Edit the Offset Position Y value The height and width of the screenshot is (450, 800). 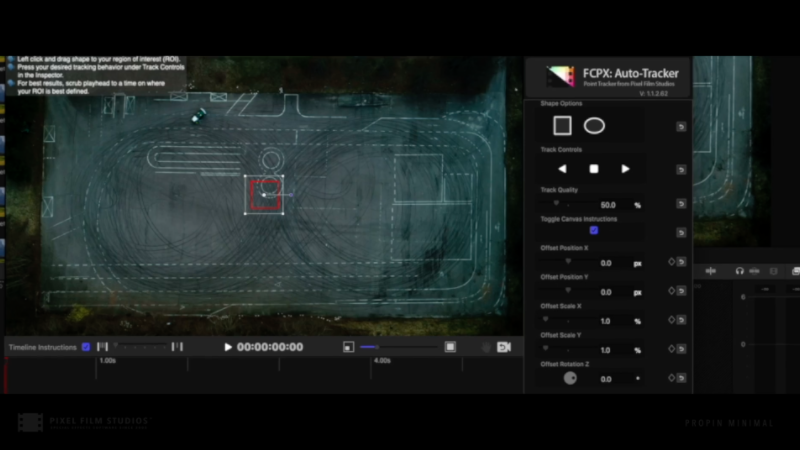(606, 292)
